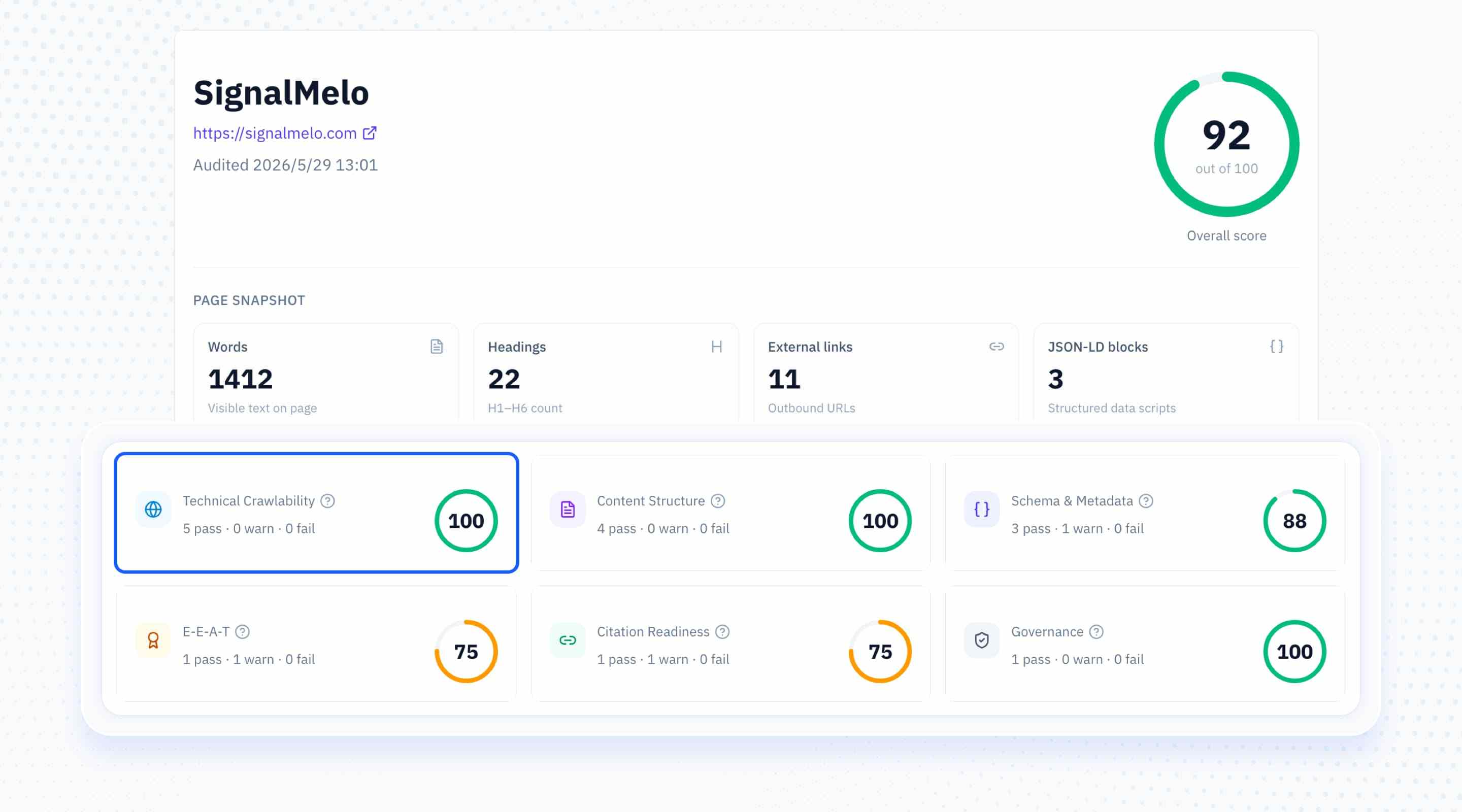Click the help icon next to Technical Crawlability
The height and width of the screenshot is (812, 1462).
point(327,501)
